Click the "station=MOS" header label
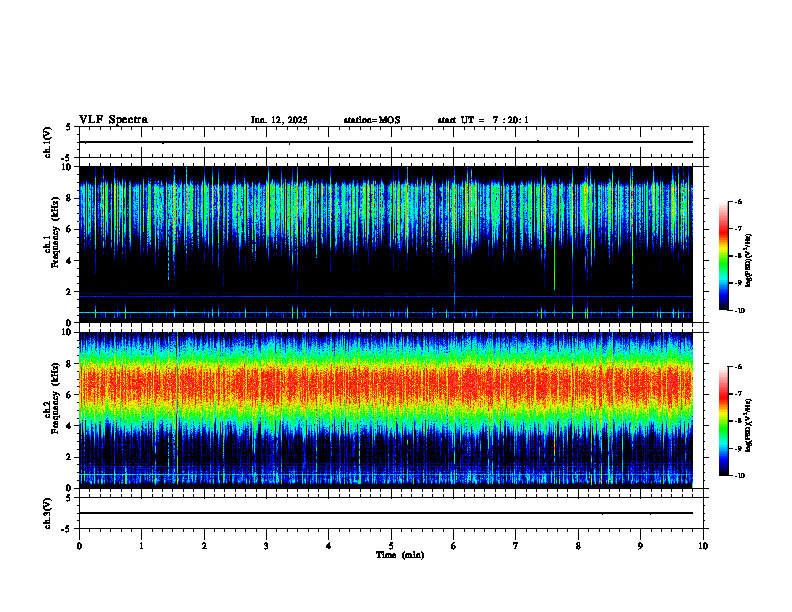 click(372, 120)
